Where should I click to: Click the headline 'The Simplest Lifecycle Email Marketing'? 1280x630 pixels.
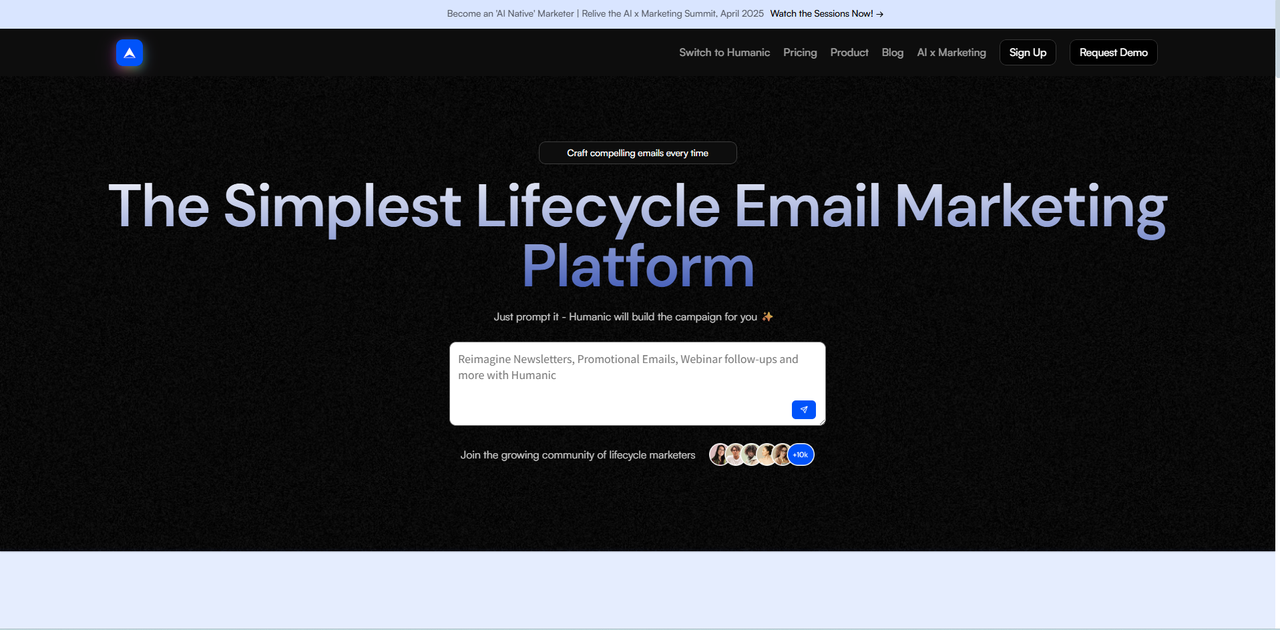click(638, 207)
